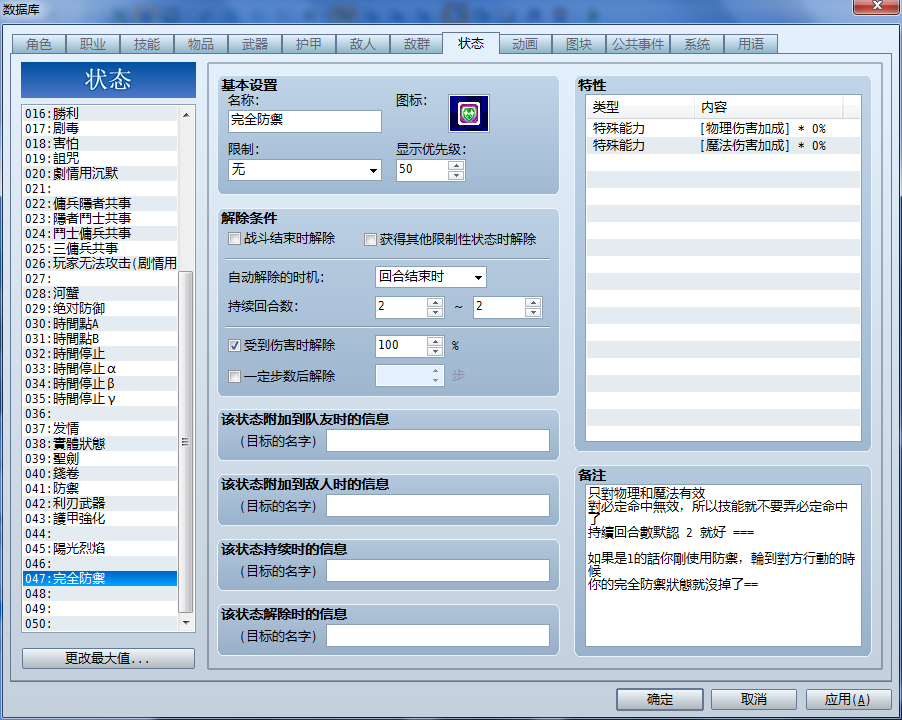Select state 019:詛咒 in the list
Viewport: 902px width, 720px height.
[100, 158]
